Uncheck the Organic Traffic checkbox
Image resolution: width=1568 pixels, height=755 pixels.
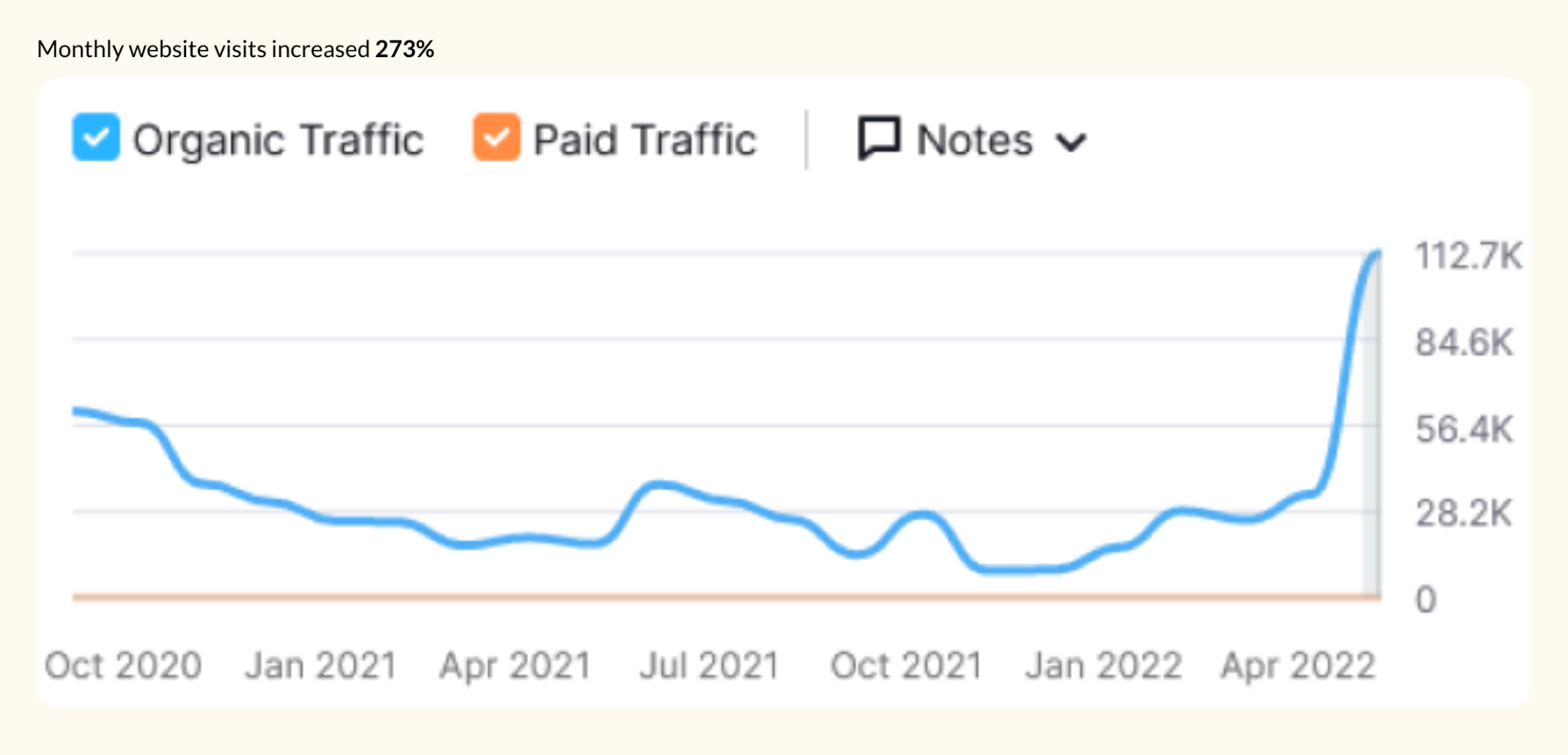pos(96,137)
